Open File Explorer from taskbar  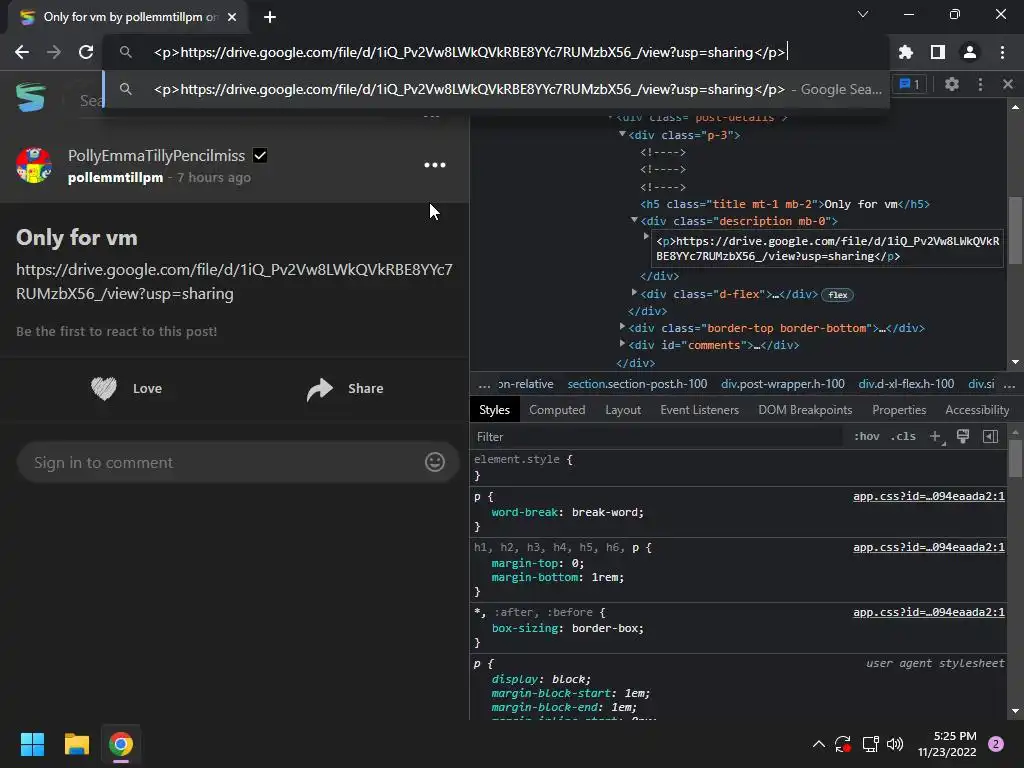tap(76, 744)
